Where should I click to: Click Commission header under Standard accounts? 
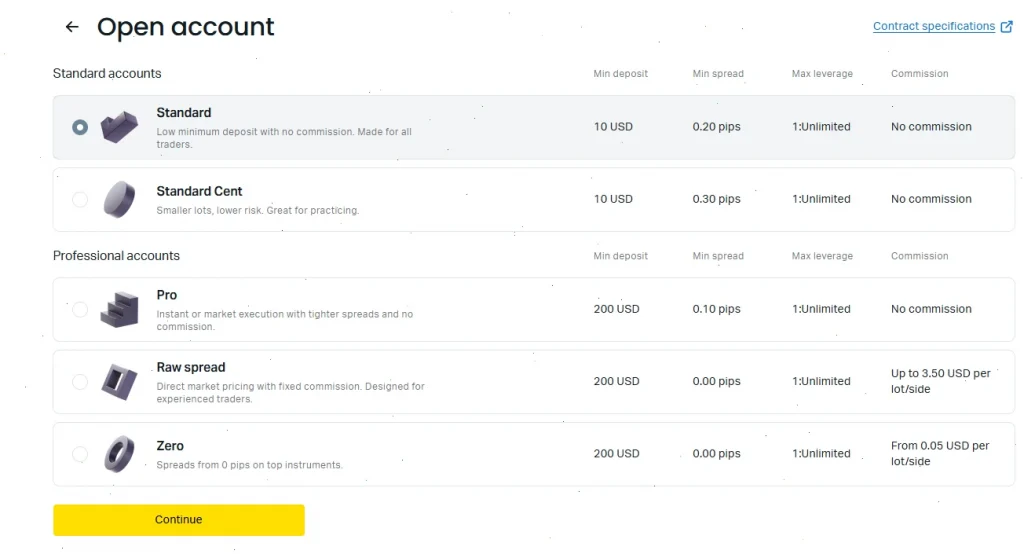920,74
